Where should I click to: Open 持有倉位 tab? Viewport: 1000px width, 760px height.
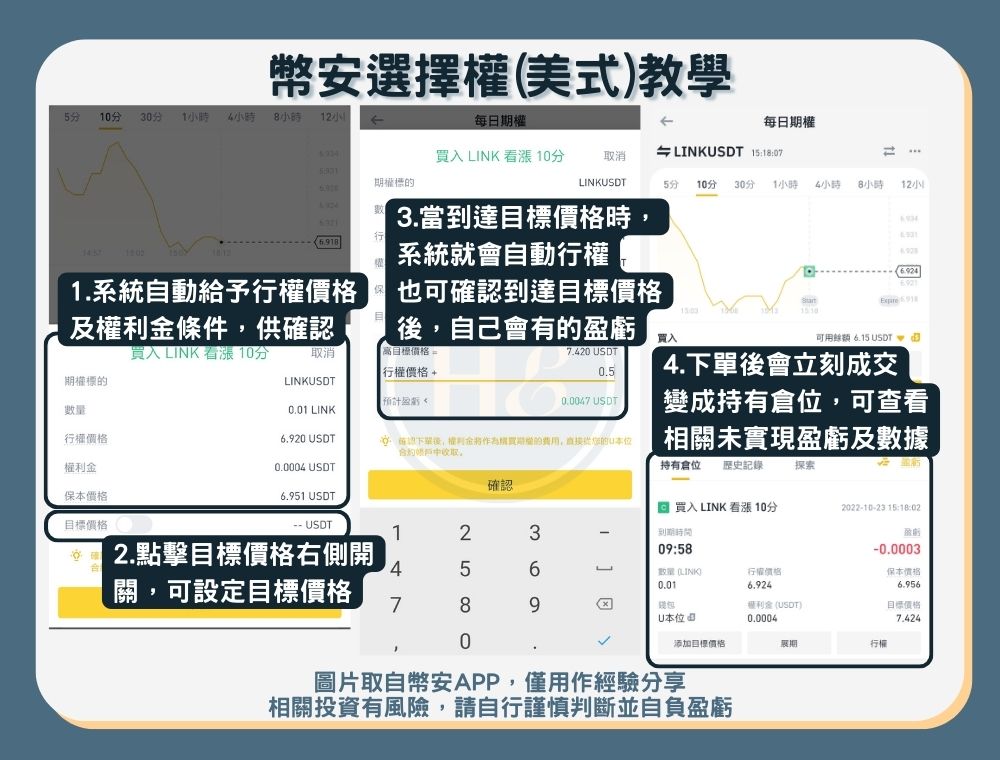point(680,465)
